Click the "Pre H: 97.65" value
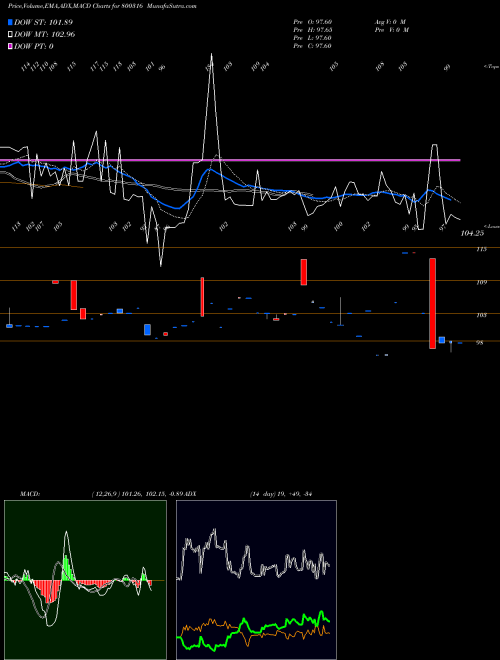This screenshot has width=500, height=660. tap(313, 30)
